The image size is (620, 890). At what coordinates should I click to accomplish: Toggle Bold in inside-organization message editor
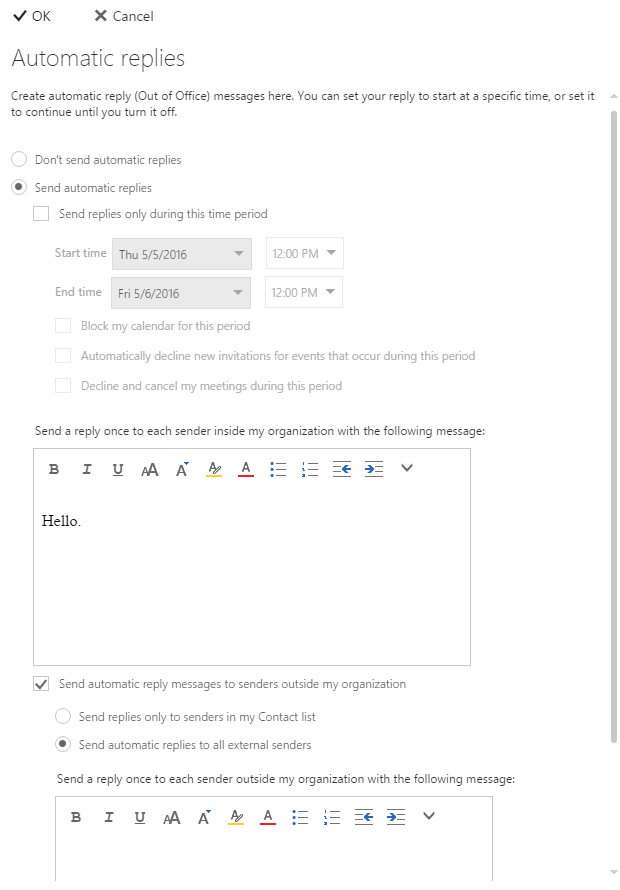[54, 469]
